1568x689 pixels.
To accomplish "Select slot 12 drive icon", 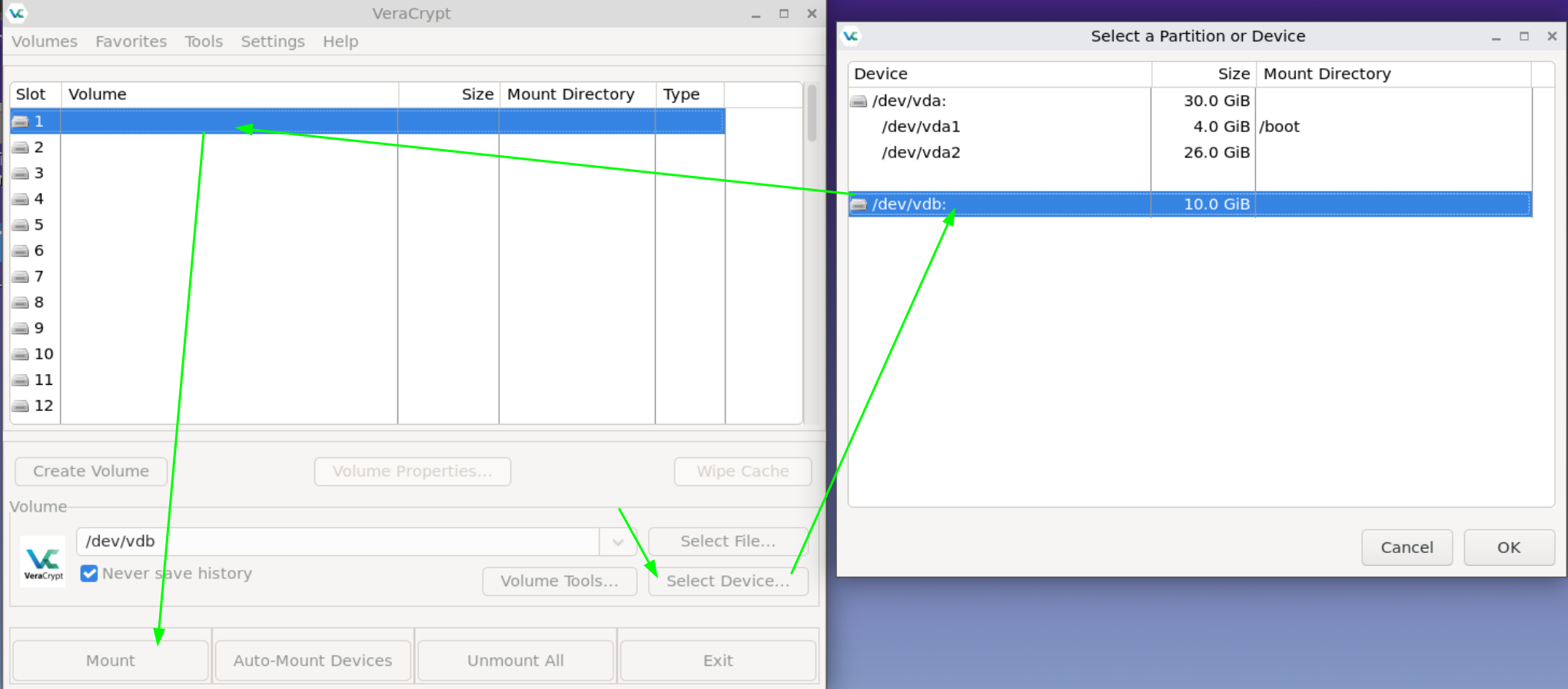I will tap(21, 406).
